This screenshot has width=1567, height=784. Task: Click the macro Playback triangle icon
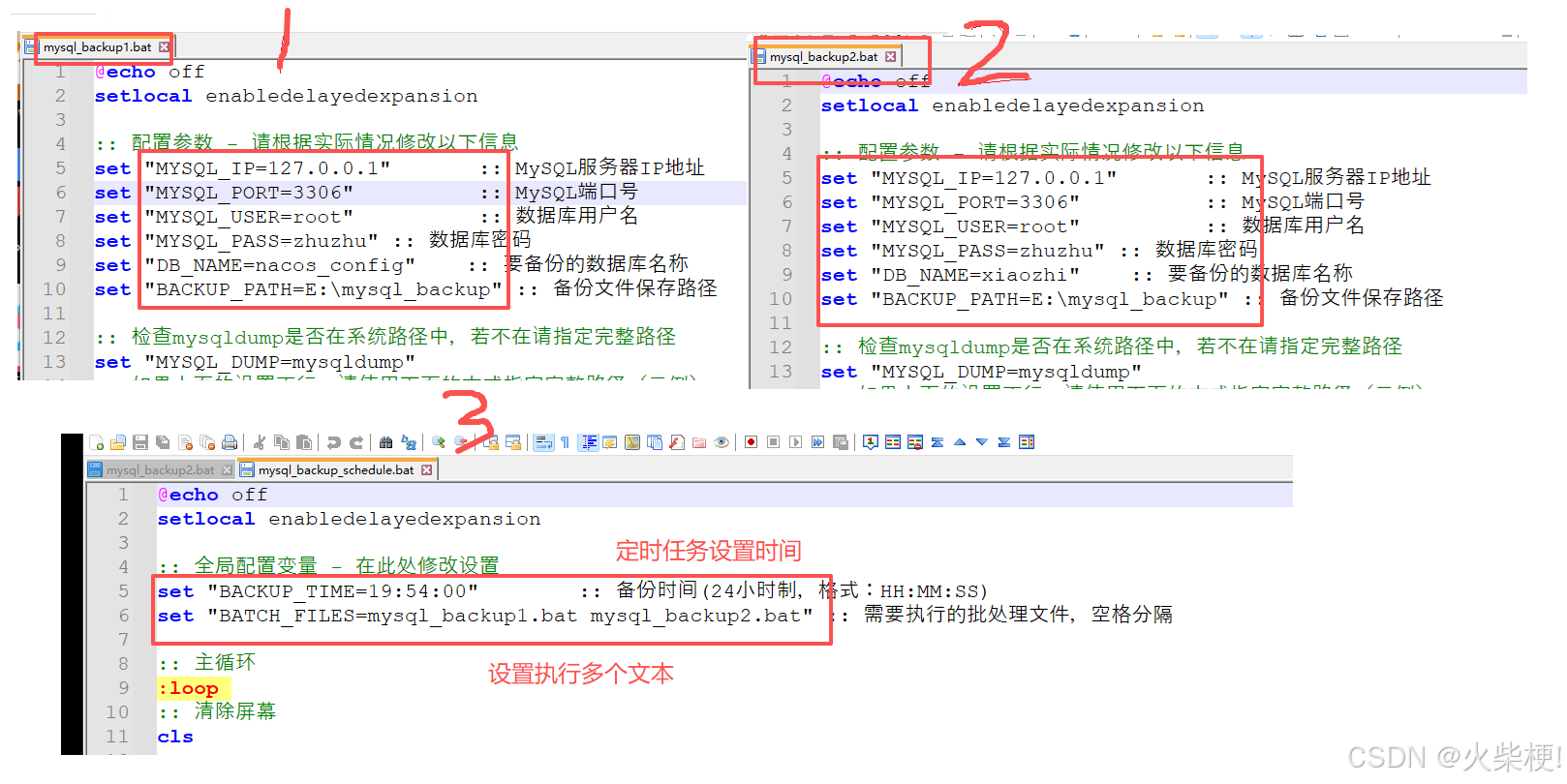point(795,442)
